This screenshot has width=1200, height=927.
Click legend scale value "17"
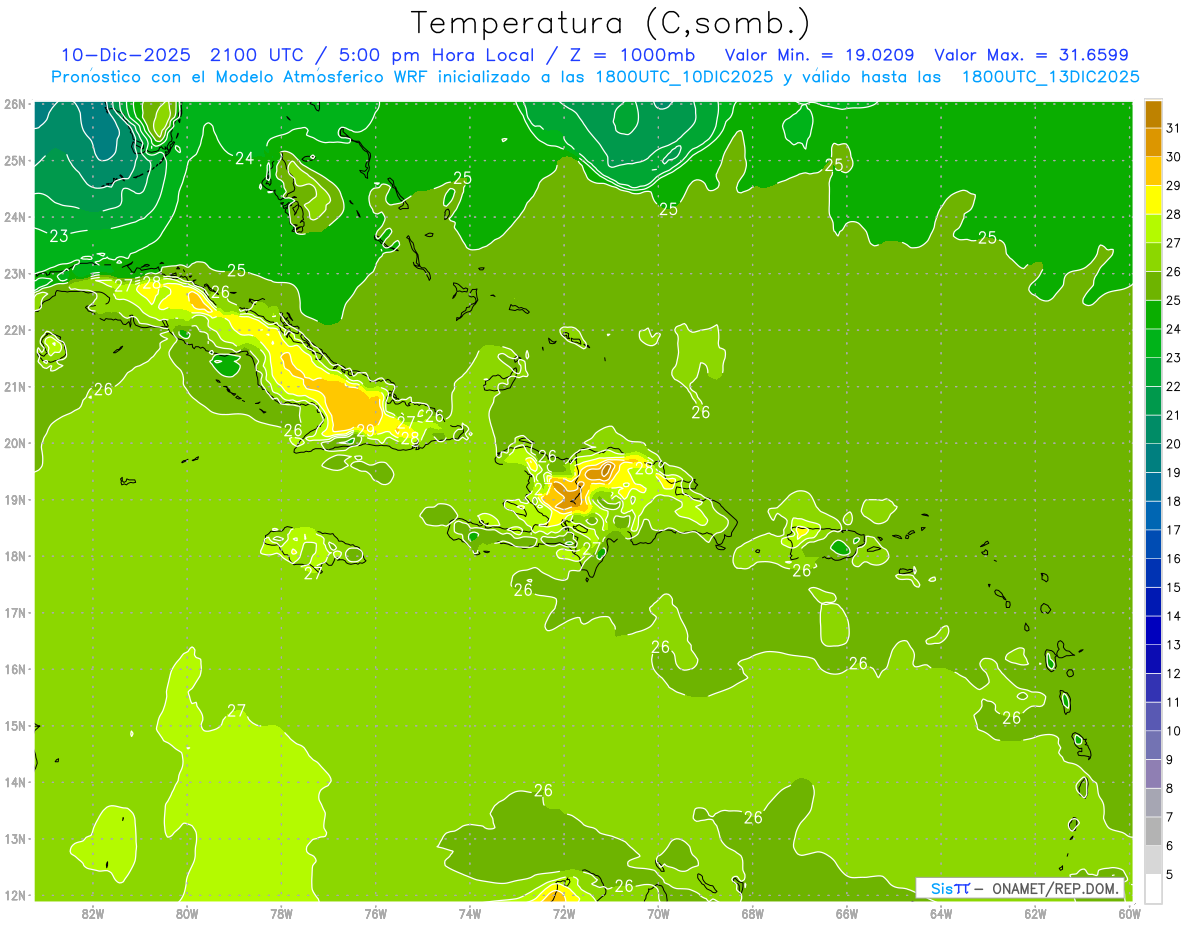click(x=1173, y=530)
